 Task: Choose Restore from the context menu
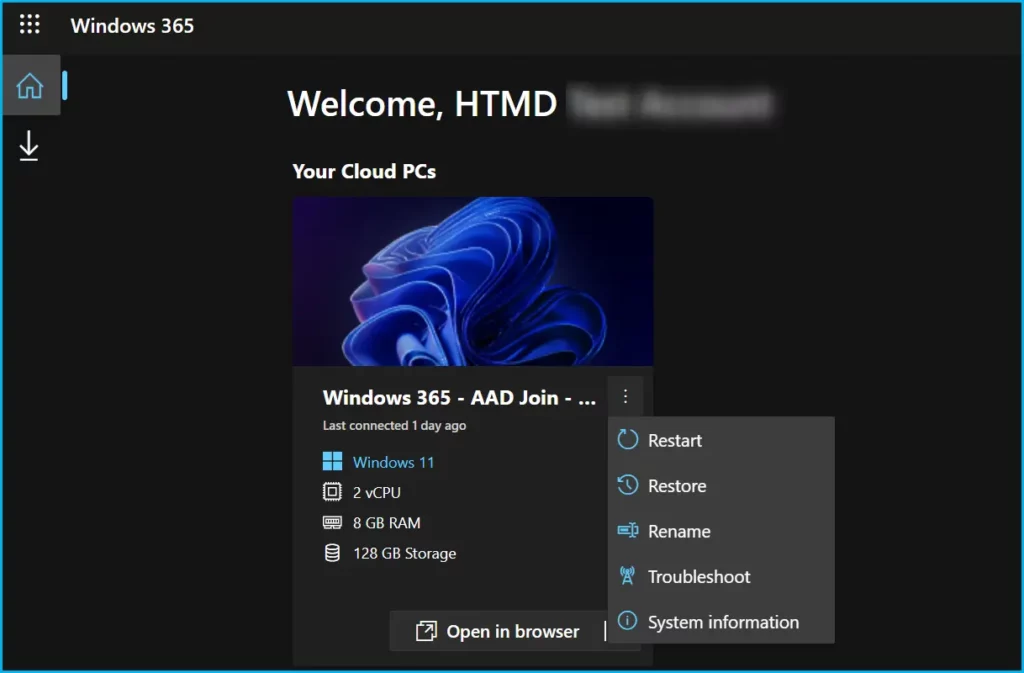[x=677, y=486]
